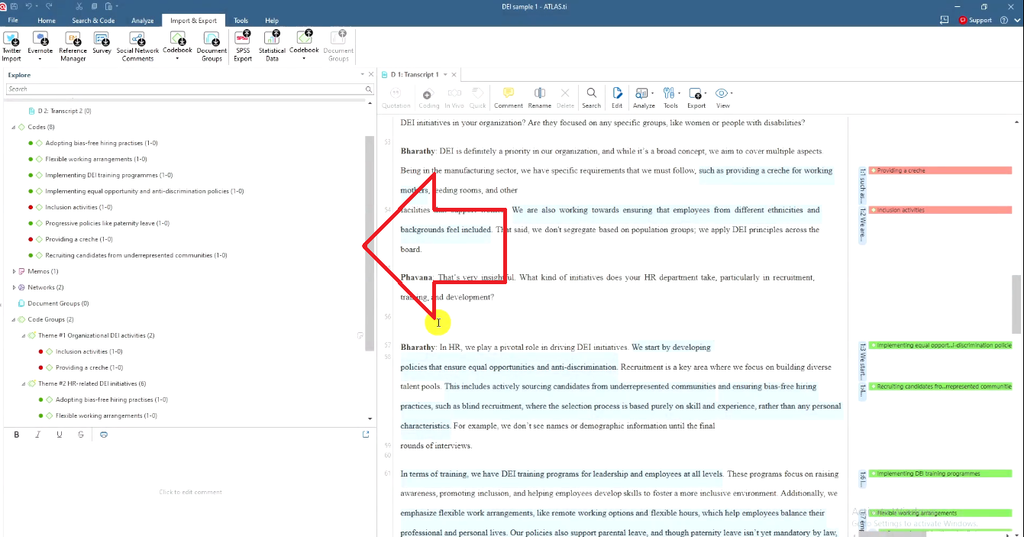Select the 'Providing a creche' margin code

(940, 171)
